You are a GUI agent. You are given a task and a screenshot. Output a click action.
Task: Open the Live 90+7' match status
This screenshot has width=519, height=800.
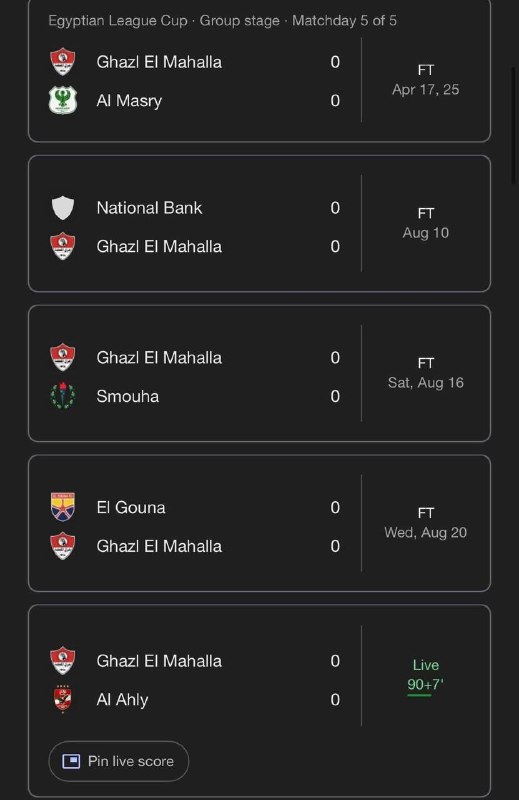coord(426,675)
